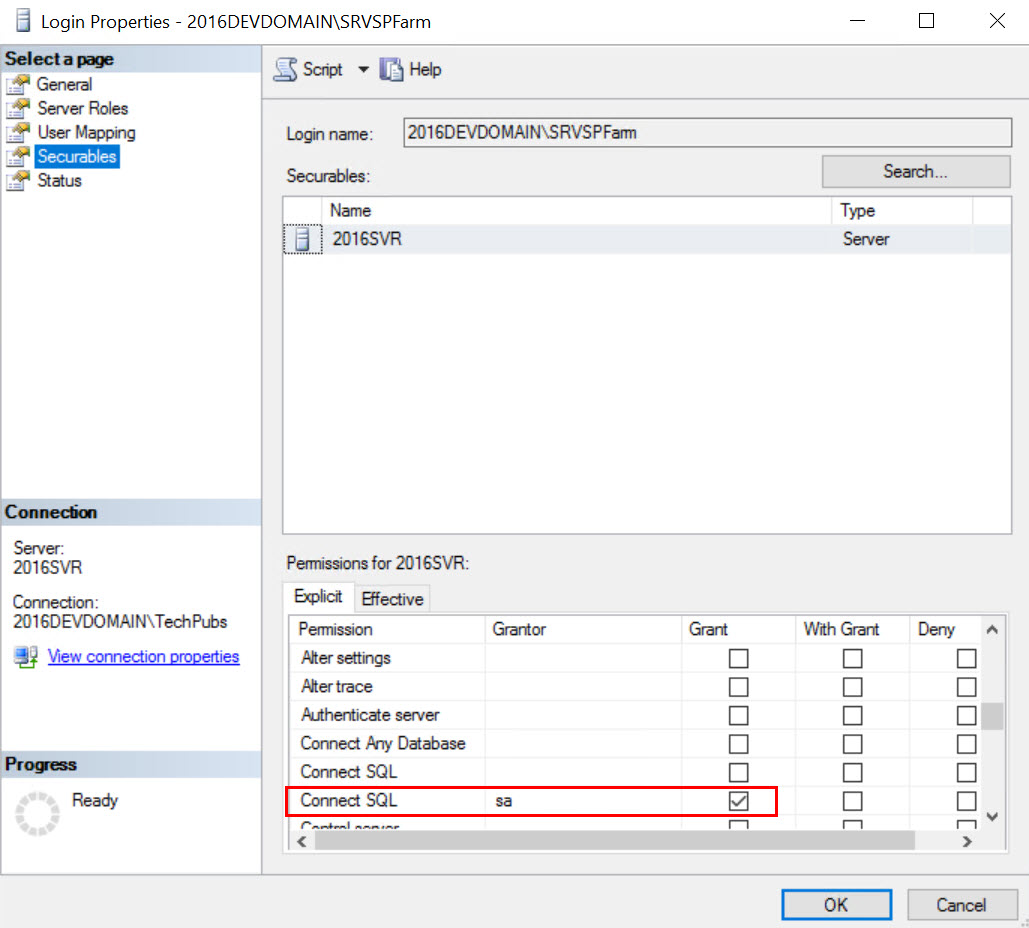Screen dimensions: 1029x928
Task: Select the Status page icon
Action: click(x=18, y=181)
